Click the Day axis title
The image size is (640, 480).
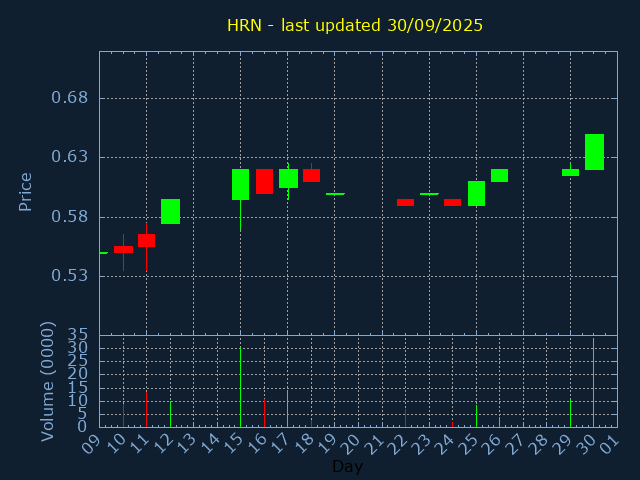pos(347,466)
